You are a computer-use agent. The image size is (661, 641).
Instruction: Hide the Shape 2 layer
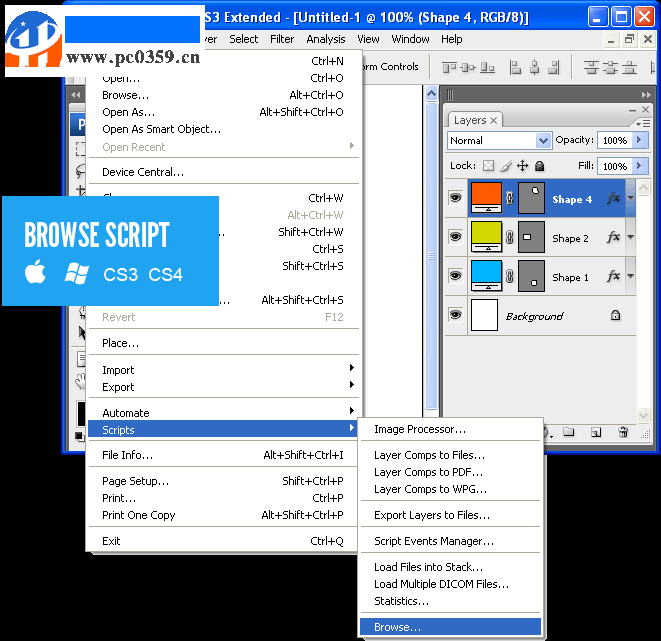(455, 237)
